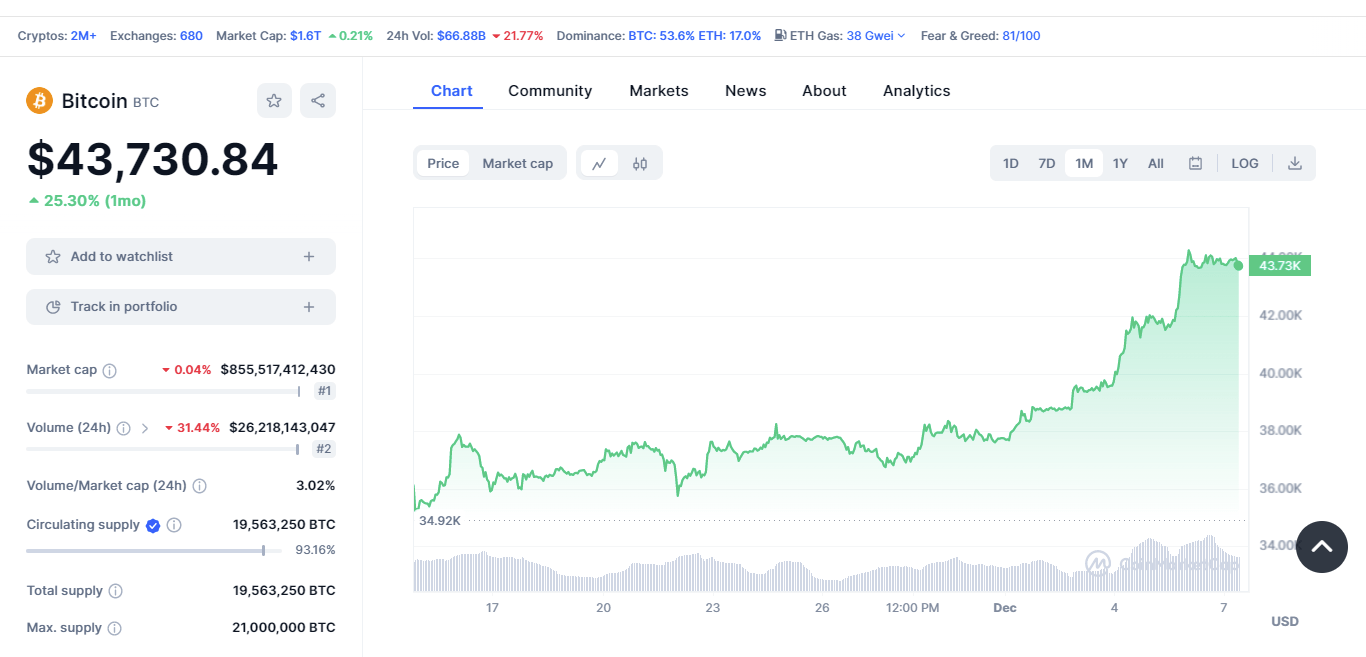This screenshot has height=657, width=1366.
Task: Switch to candlestick chart view
Action: click(640, 163)
